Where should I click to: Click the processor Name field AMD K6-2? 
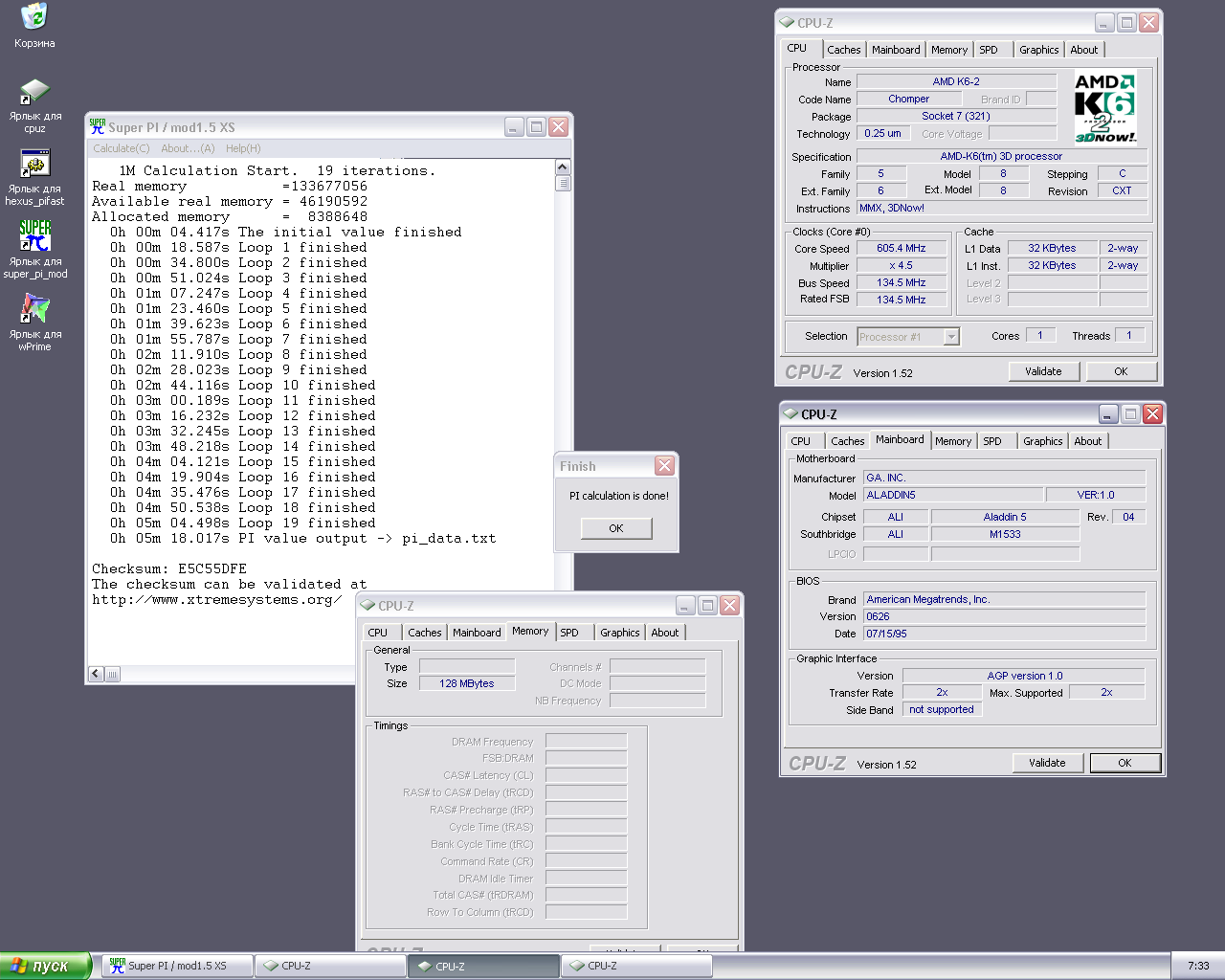pos(956,81)
